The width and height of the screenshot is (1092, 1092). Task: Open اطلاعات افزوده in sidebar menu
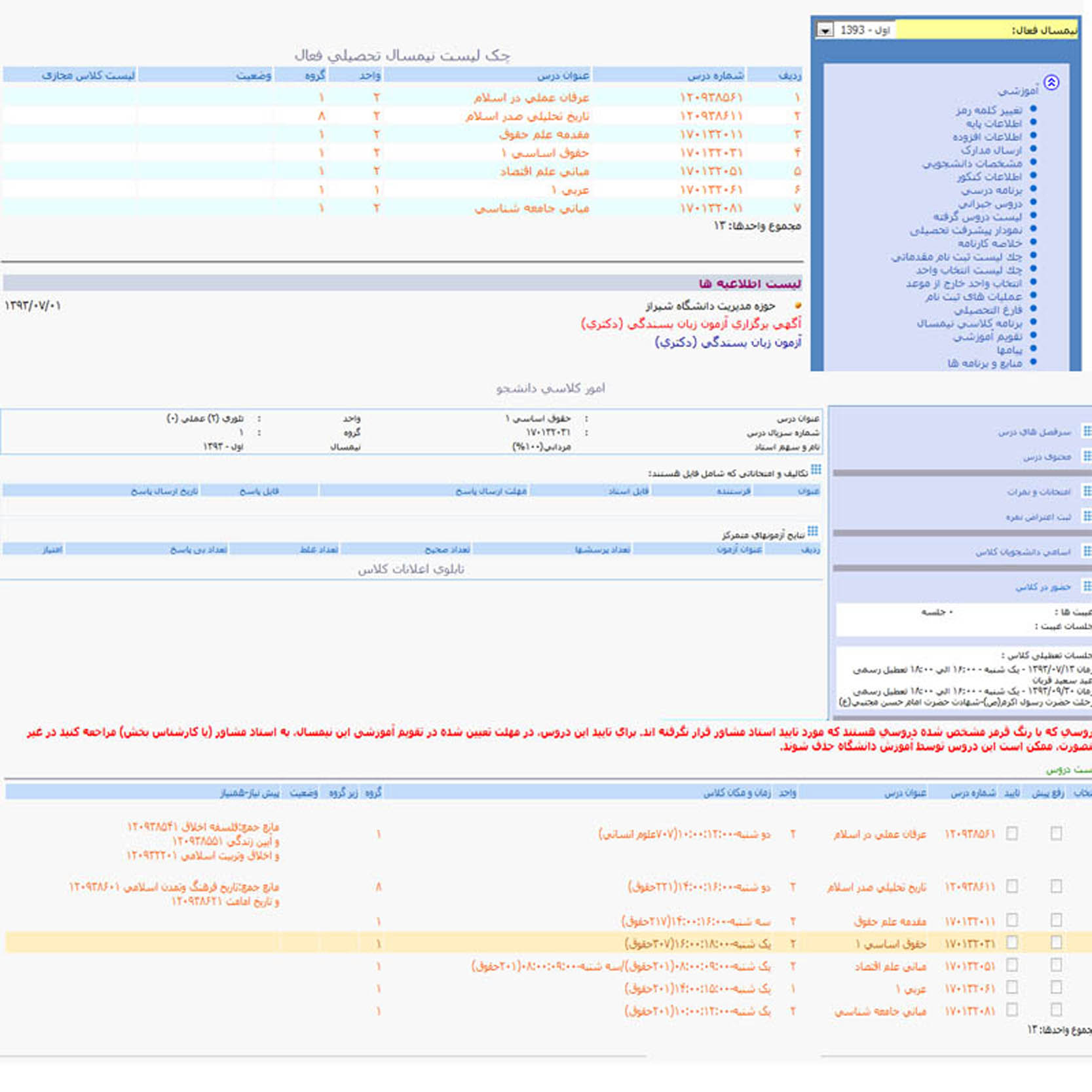tap(987, 136)
